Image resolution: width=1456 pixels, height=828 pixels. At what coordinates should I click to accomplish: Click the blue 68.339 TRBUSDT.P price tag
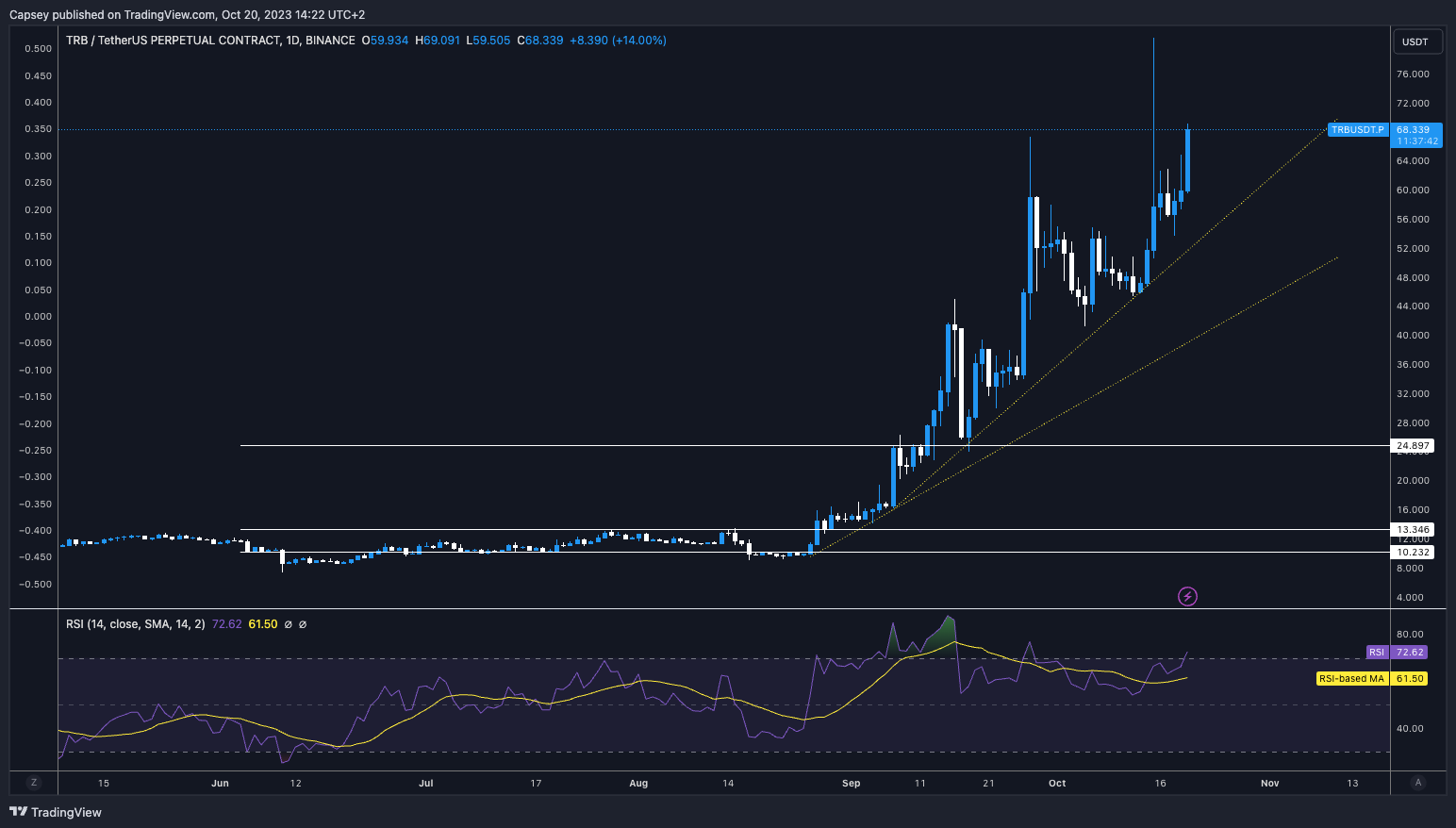click(x=1417, y=130)
